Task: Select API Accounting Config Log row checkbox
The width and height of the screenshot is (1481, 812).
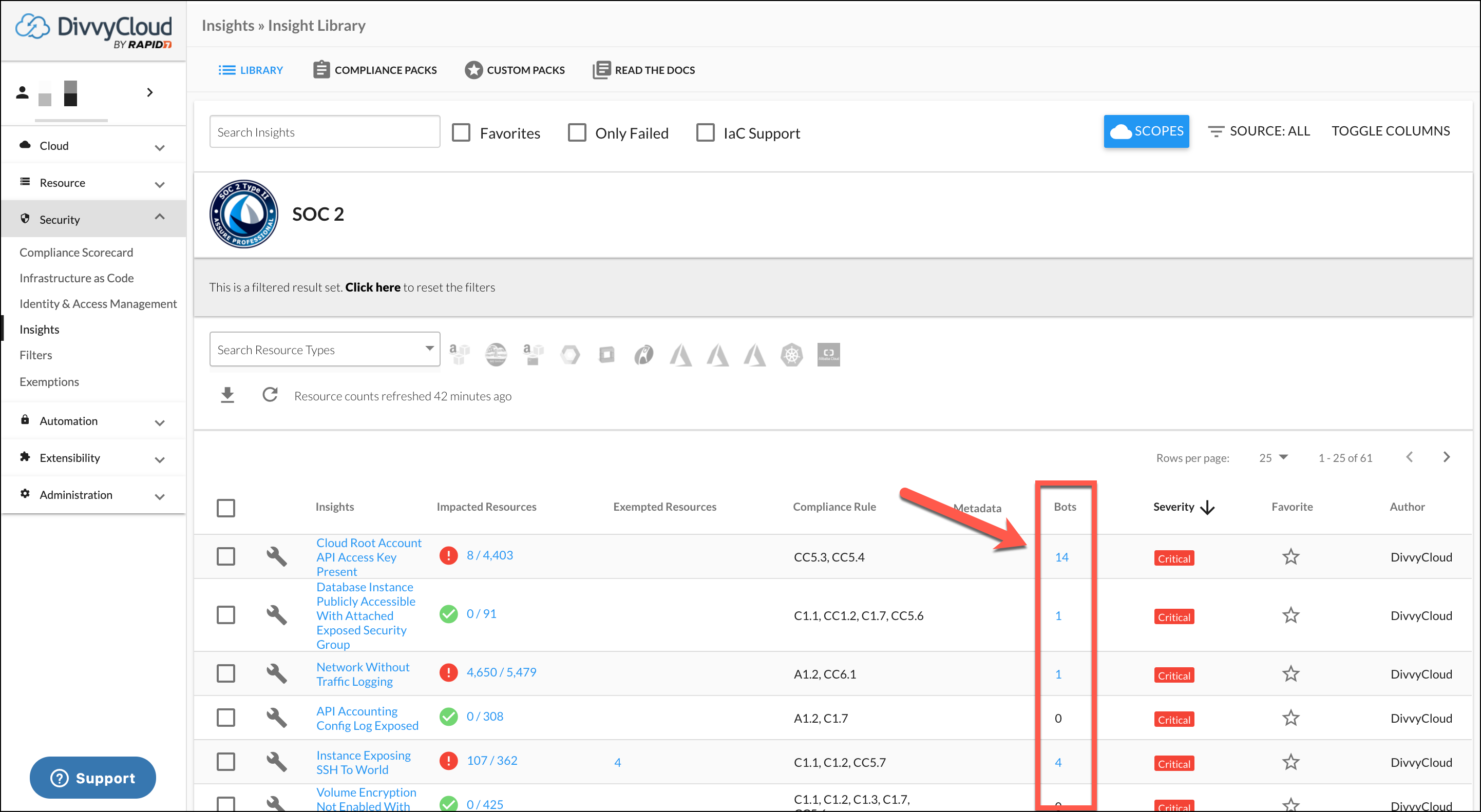Action: click(x=226, y=717)
